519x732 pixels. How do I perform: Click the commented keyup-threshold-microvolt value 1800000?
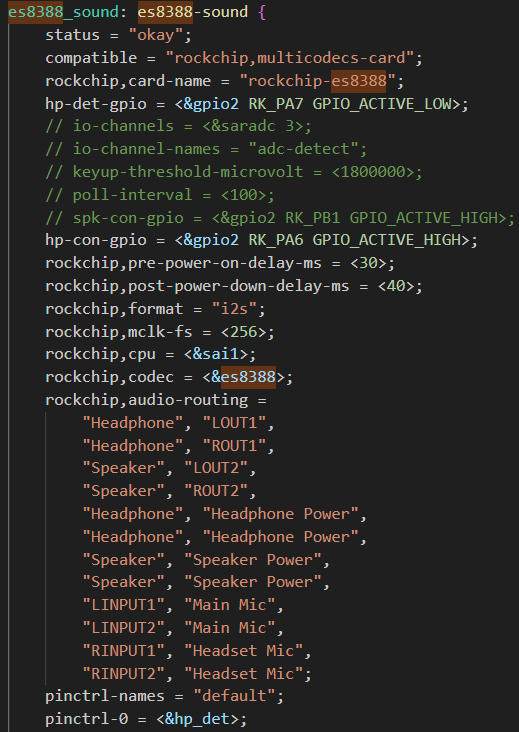click(x=372, y=172)
